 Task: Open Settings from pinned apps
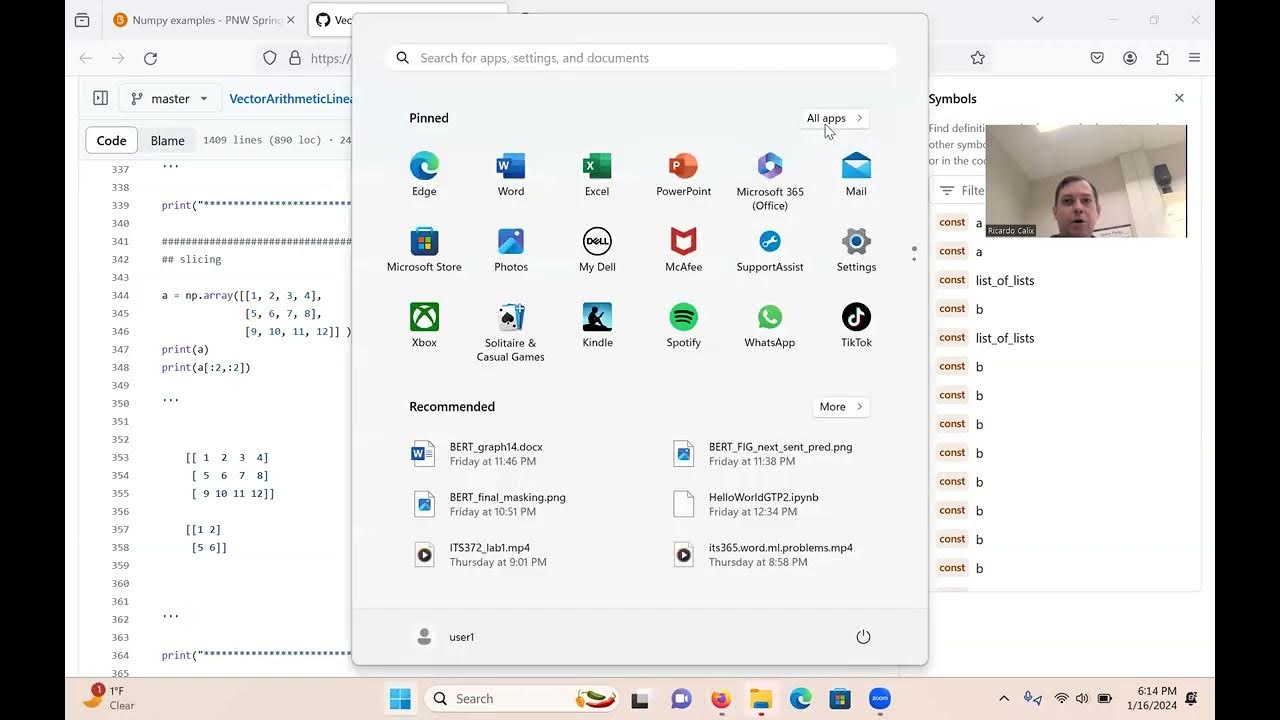point(856,250)
